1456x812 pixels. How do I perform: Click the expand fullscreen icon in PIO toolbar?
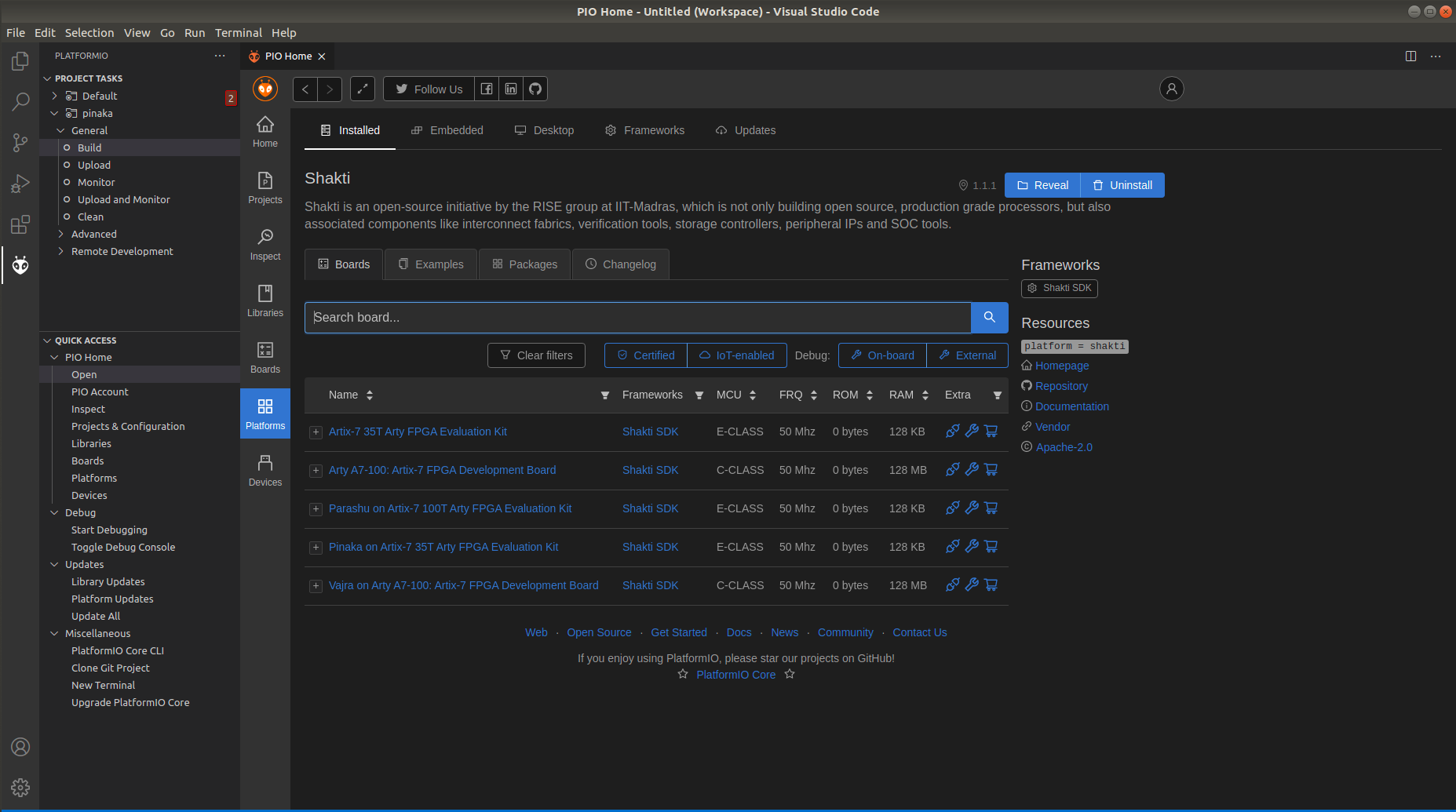coord(363,89)
